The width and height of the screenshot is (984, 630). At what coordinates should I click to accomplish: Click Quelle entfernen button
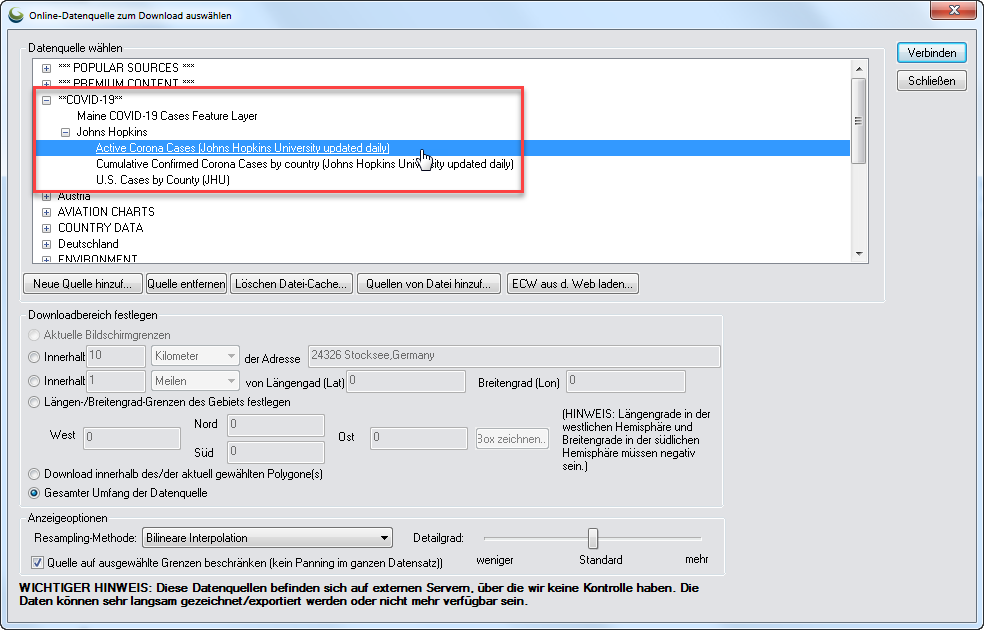point(186,284)
